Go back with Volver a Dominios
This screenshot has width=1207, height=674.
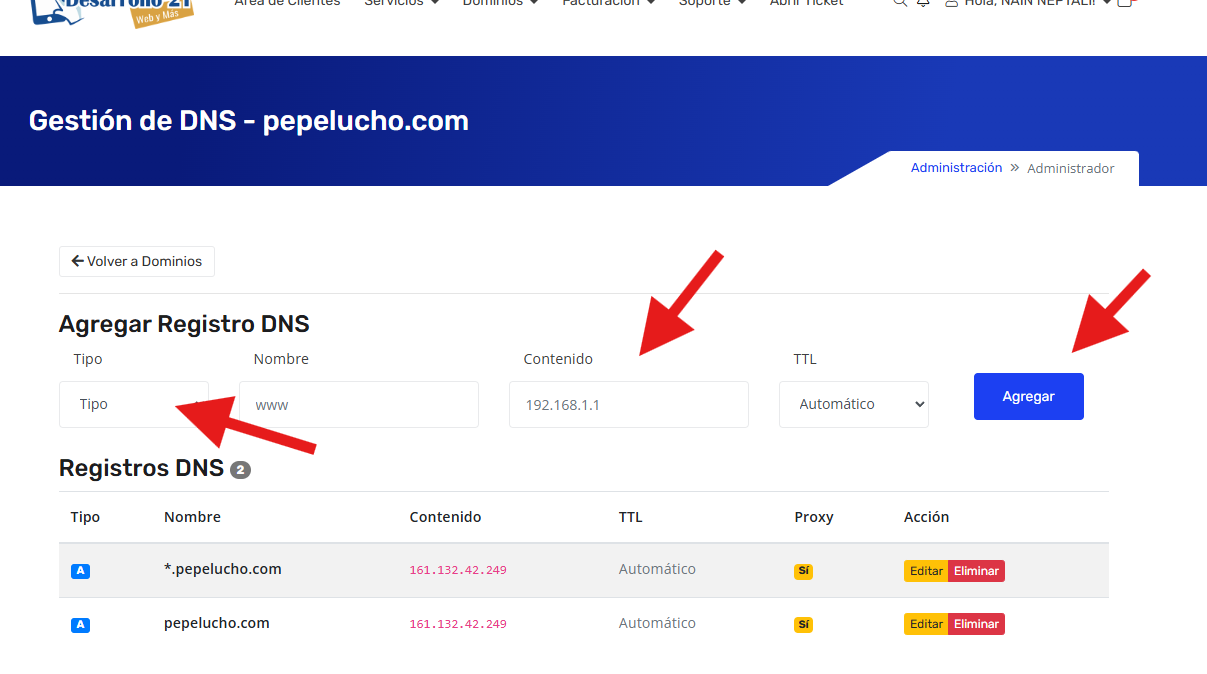pyautogui.click(x=137, y=261)
